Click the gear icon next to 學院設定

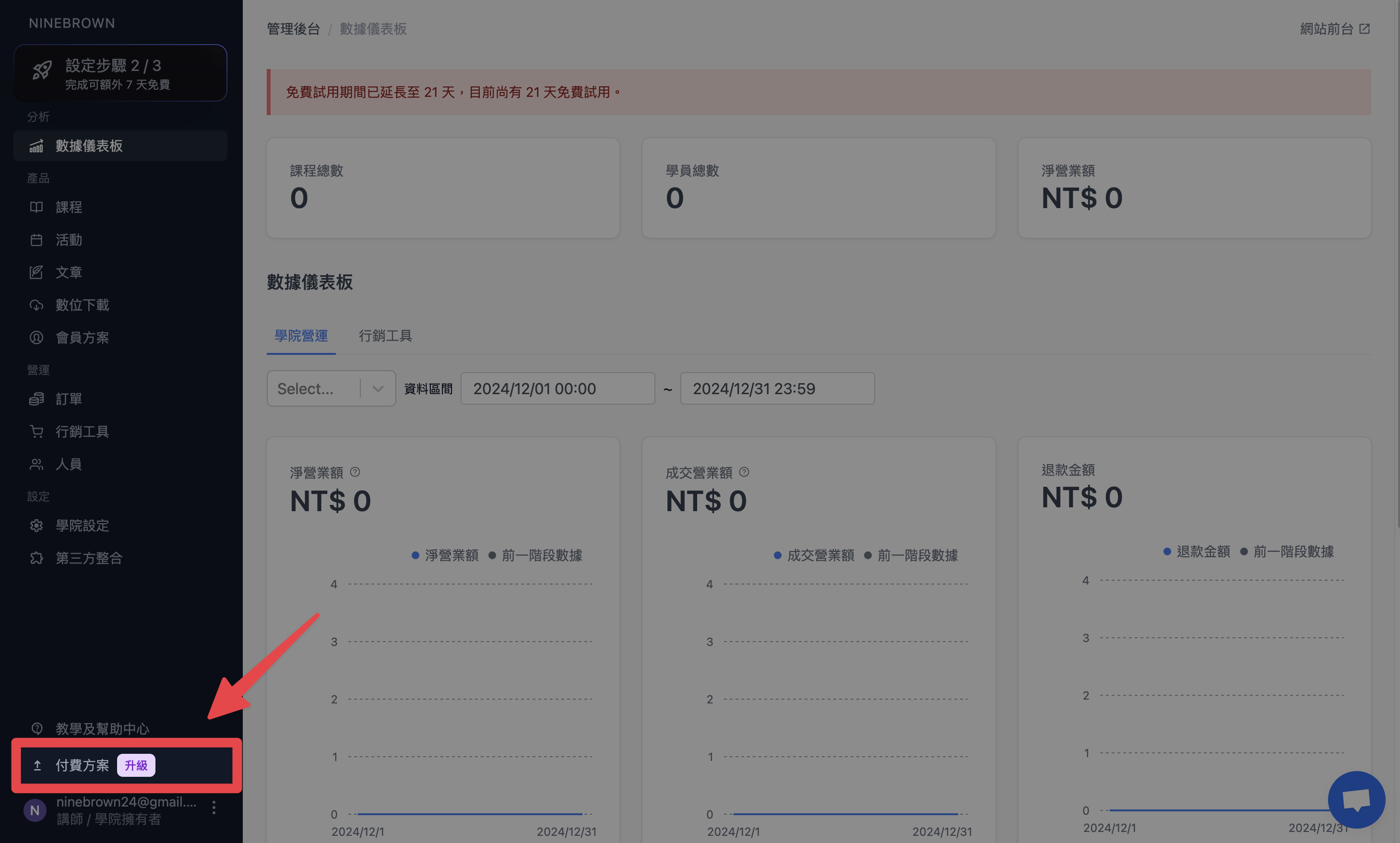(36, 526)
